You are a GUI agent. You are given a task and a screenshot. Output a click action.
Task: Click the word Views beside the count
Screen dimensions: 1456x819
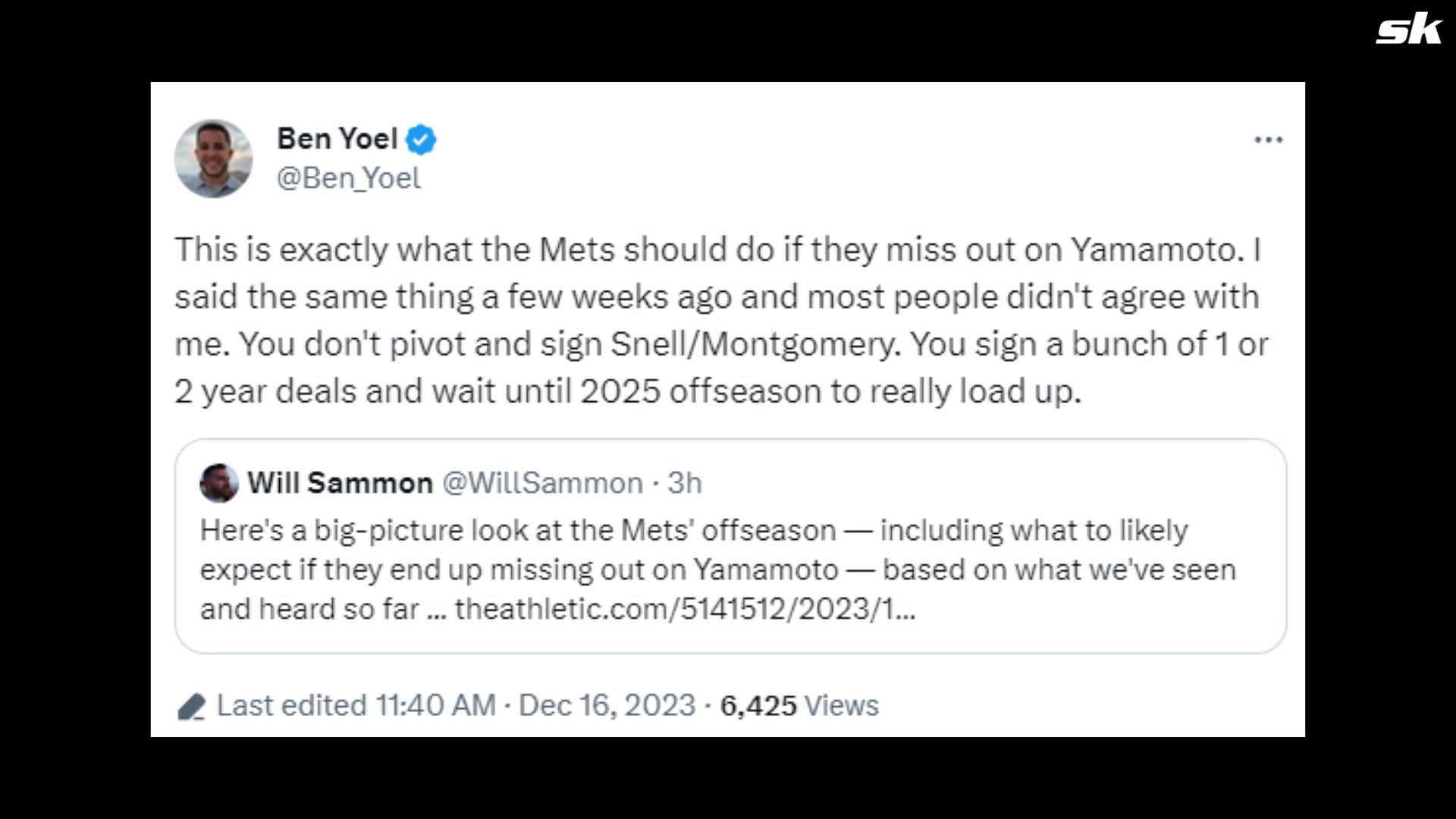pyautogui.click(x=841, y=705)
